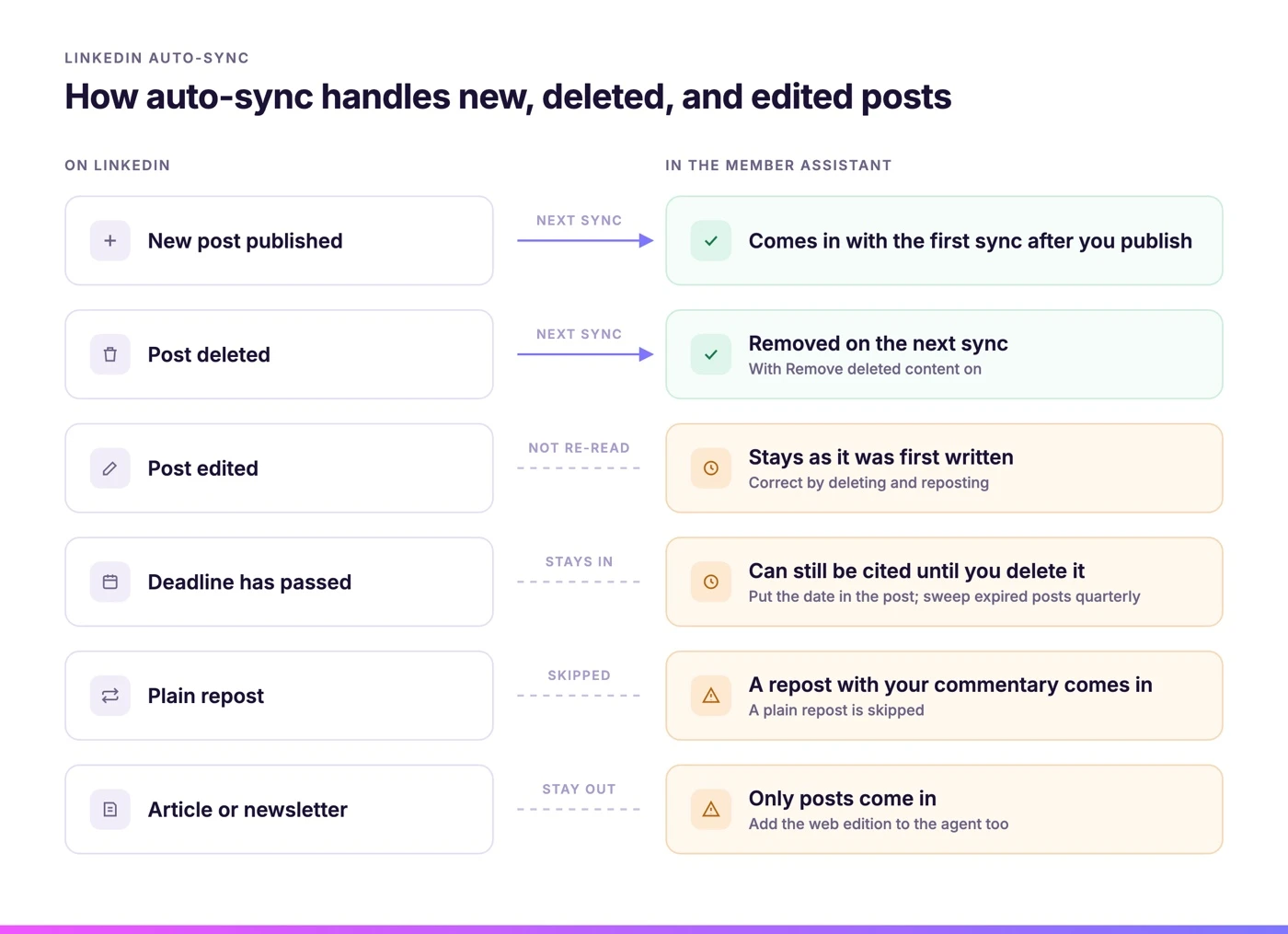1288x934 pixels.
Task: Click the trash icon beside Post deleted
Action: (109, 354)
